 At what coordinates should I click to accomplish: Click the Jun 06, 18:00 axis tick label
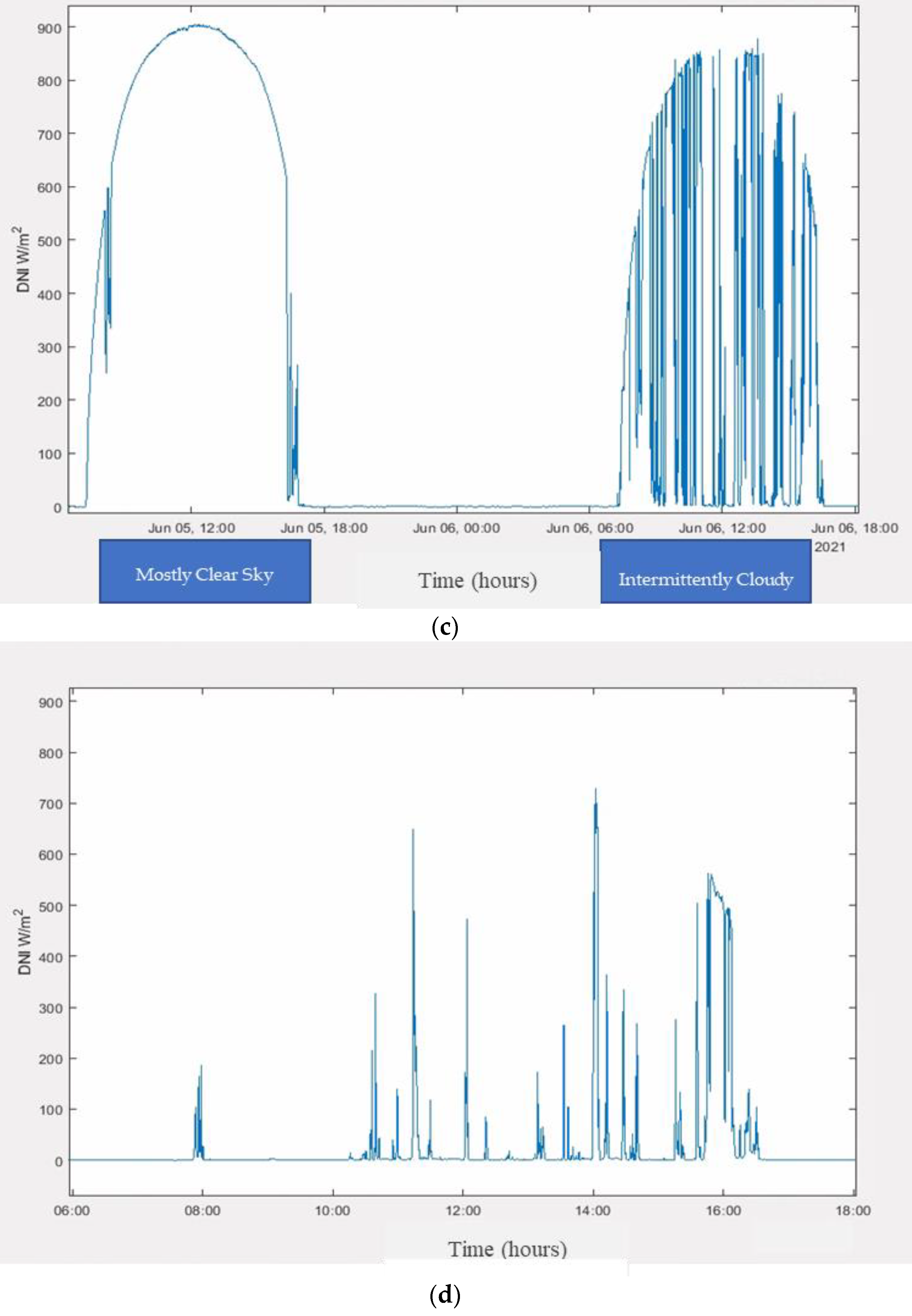[x=854, y=528]
